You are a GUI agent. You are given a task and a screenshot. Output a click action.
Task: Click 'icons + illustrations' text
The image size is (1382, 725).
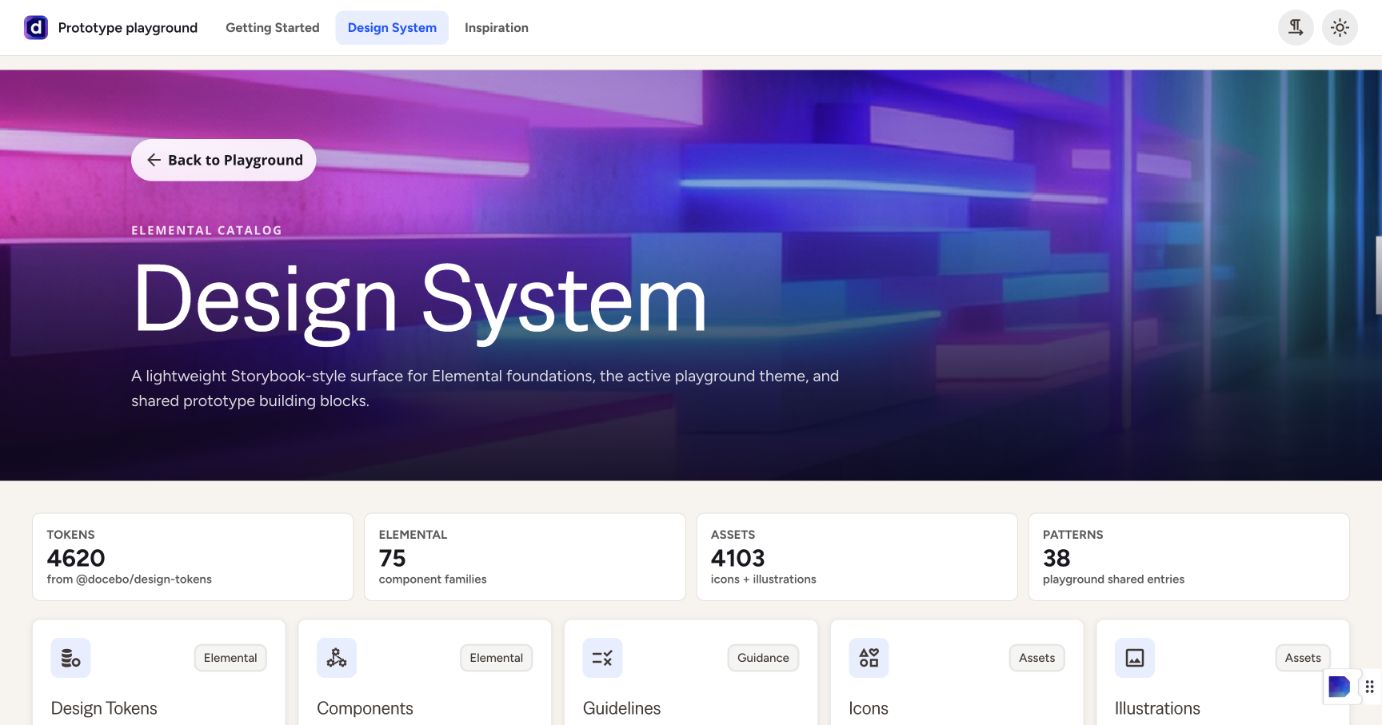[764, 579]
